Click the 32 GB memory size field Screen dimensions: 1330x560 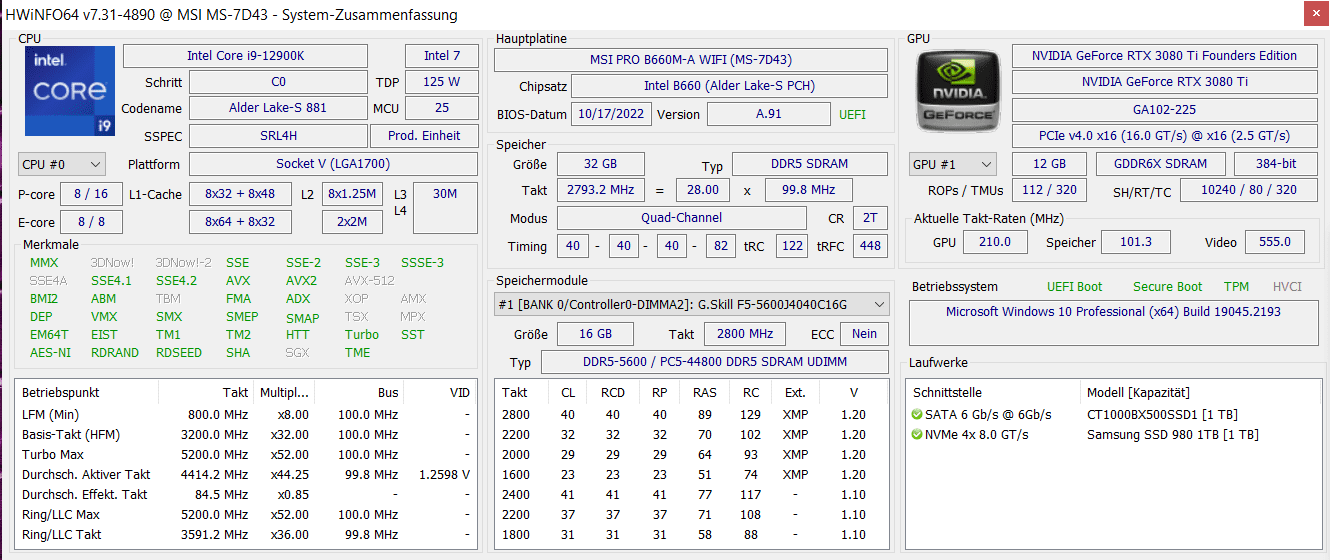tap(600, 164)
